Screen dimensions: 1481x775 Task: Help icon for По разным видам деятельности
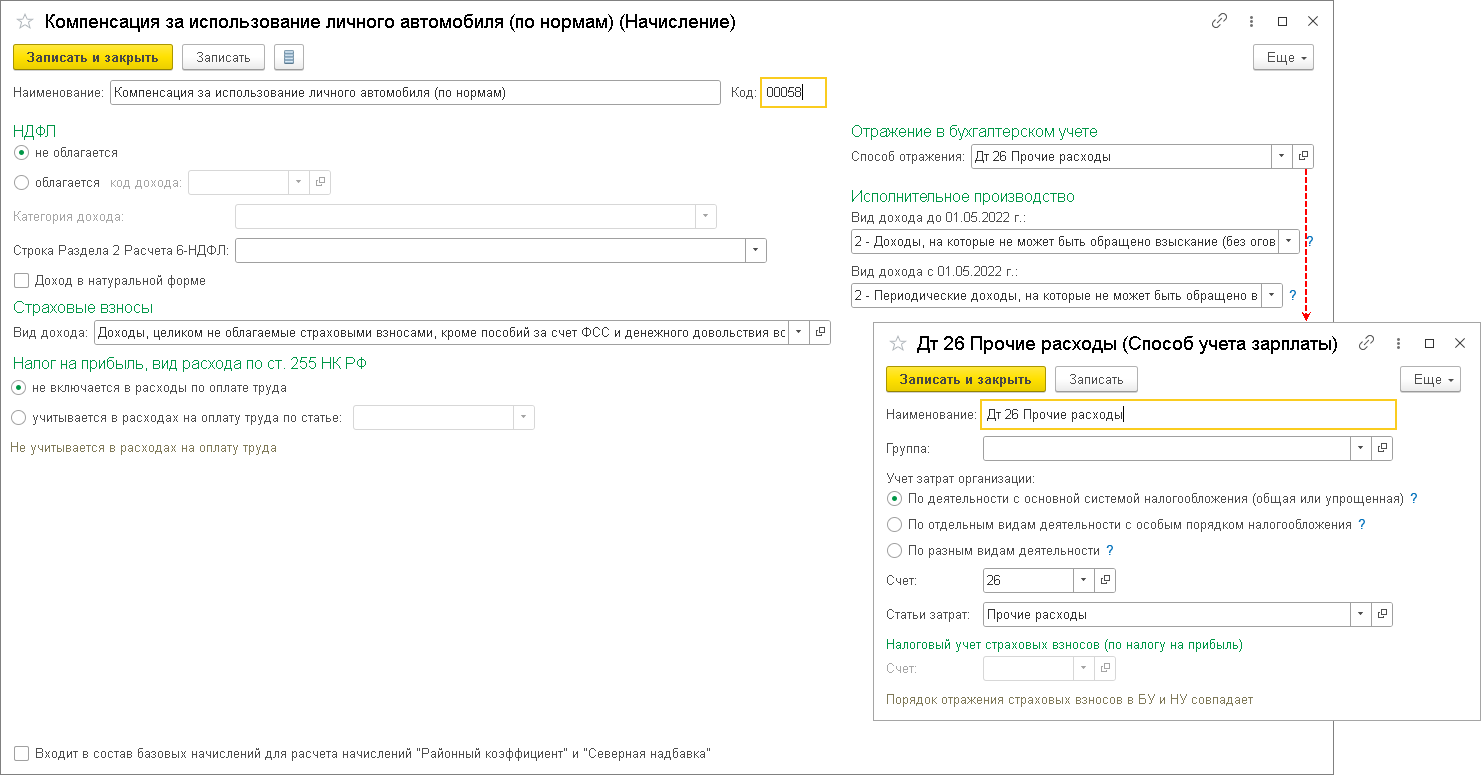1110,550
